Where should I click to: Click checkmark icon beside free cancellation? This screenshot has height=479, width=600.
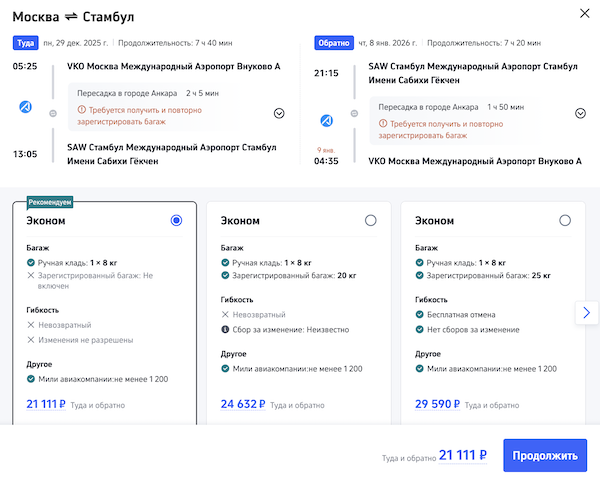(x=419, y=312)
